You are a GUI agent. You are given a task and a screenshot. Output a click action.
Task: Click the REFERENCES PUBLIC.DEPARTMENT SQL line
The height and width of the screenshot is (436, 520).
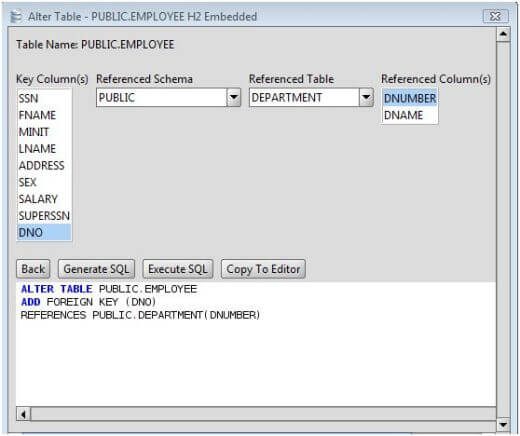pos(140,315)
